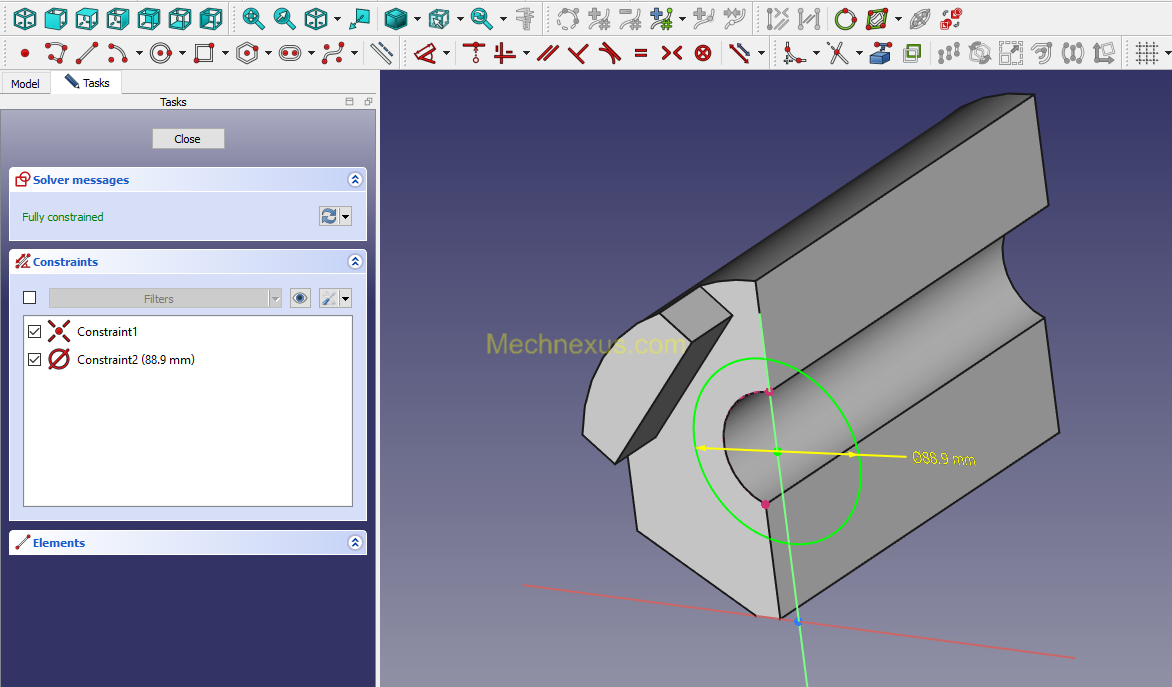Open solver update options dropdown arrow
This screenshot has width=1172, height=687.
(x=345, y=217)
